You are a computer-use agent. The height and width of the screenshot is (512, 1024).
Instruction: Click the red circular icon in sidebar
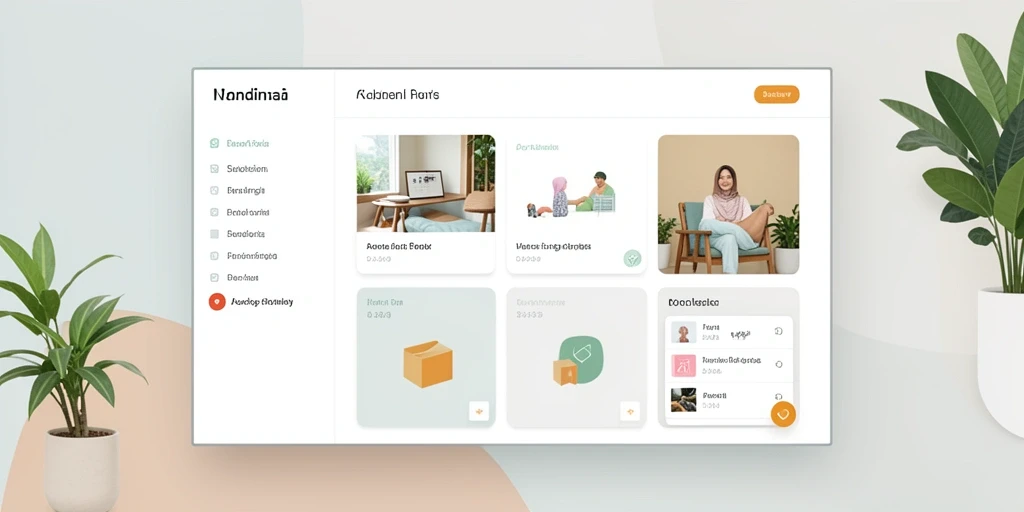tap(217, 302)
